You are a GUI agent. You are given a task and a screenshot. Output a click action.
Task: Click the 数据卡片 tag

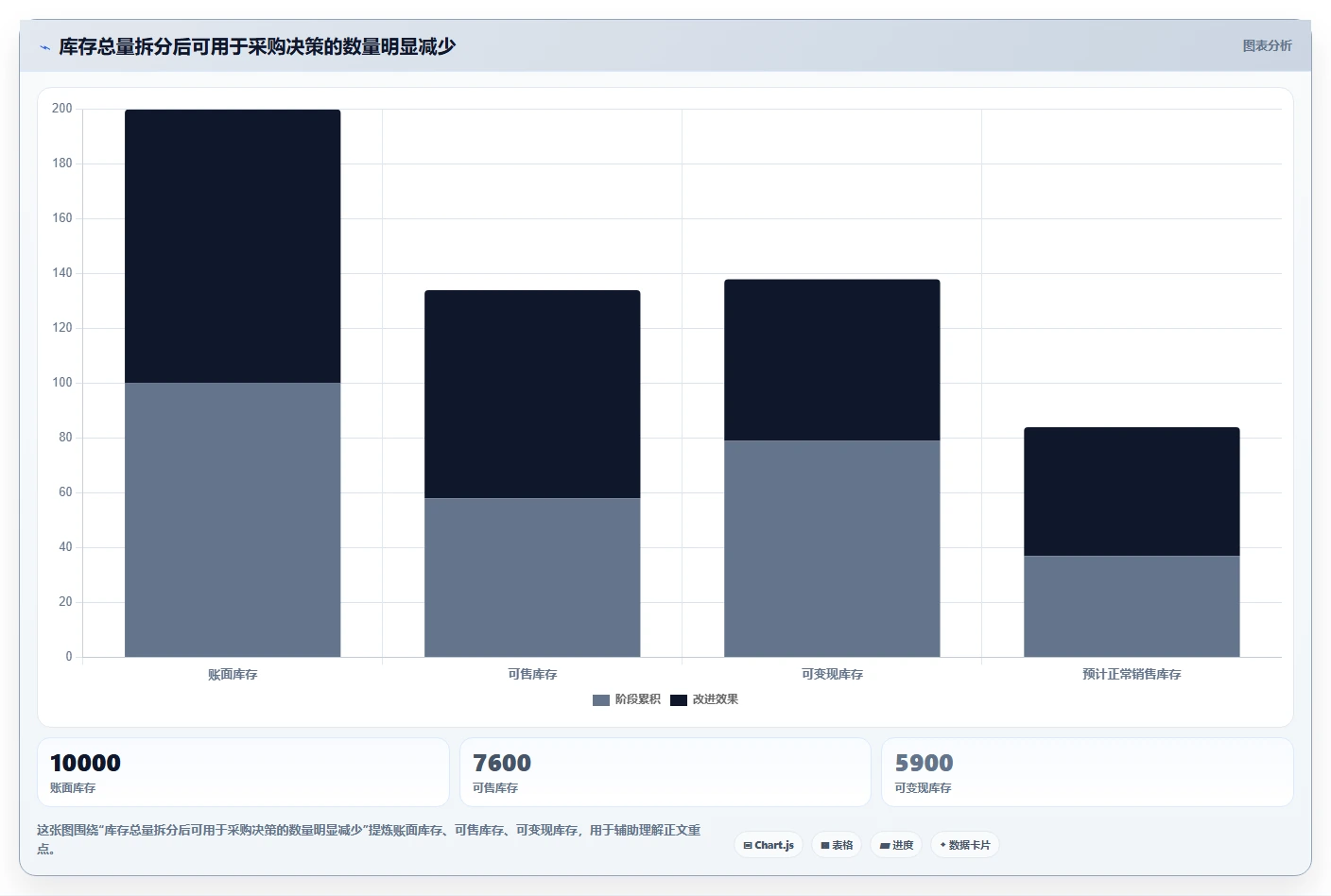click(965, 845)
